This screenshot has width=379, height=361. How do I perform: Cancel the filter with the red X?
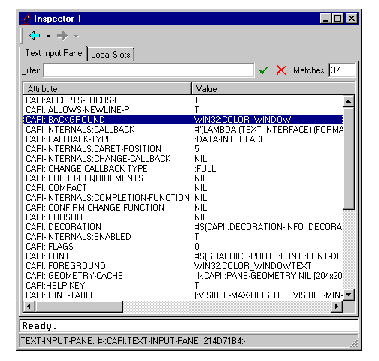281,70
